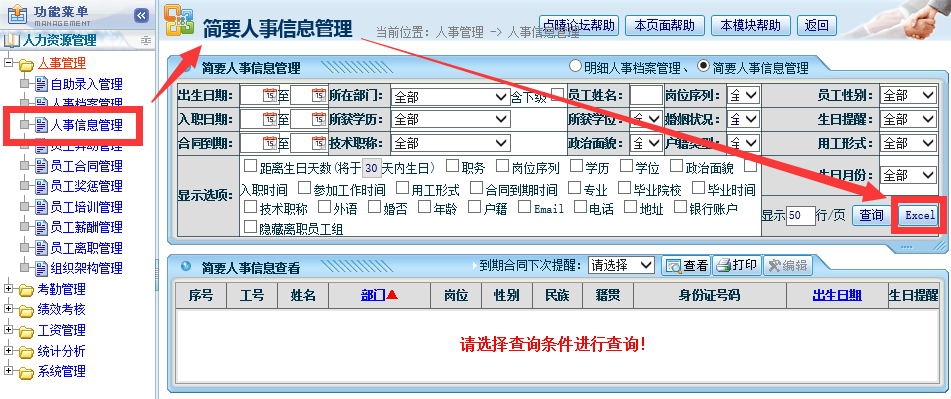Open the 出生日期 start date calendar icon
Image resolution: width=951 pixels, height=399 pixels.
click(270, 95)
